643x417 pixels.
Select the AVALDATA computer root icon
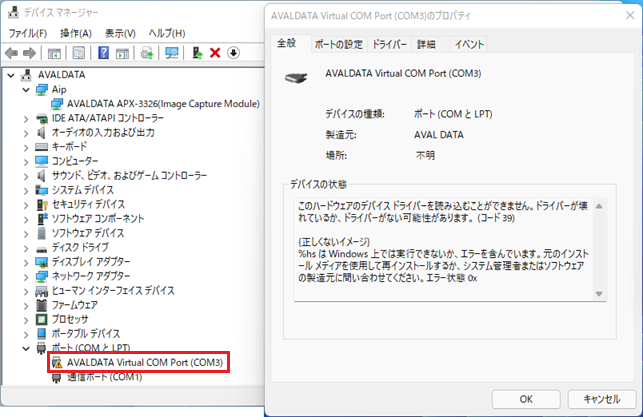pyautogui.click(x=26, y=75)
